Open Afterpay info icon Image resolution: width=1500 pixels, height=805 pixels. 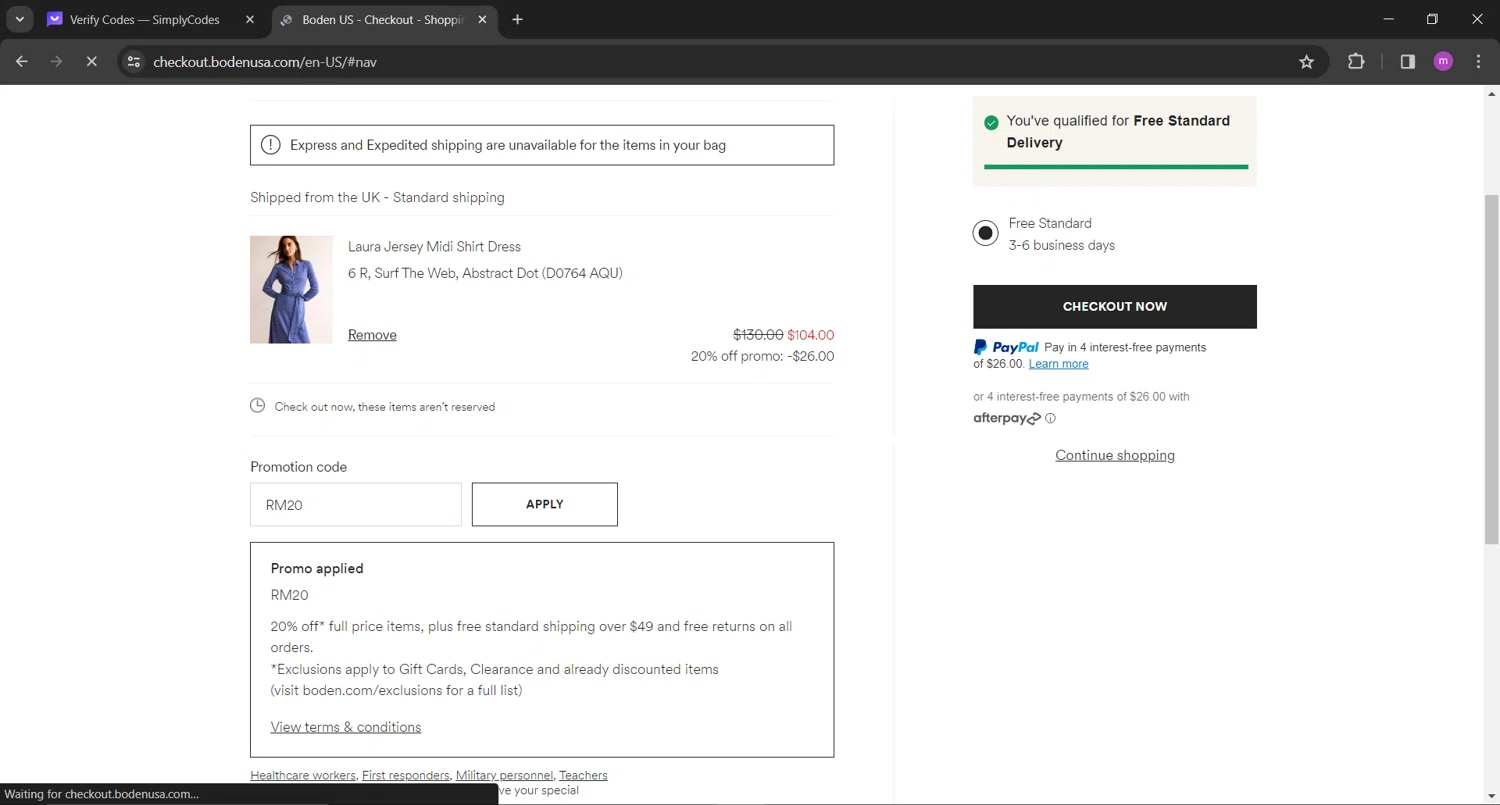pyautogui.click(x=1050, y=419)
